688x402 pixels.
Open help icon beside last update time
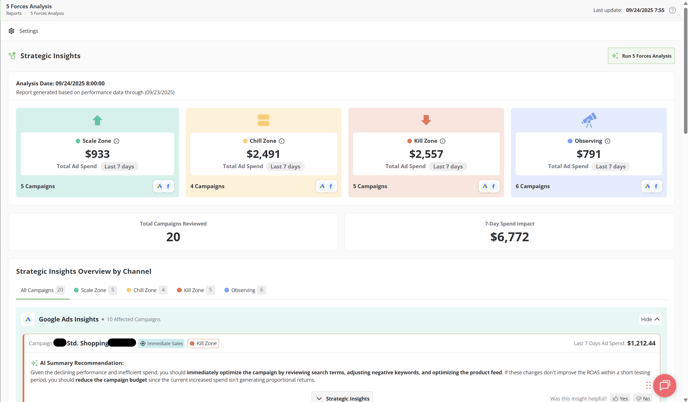(x=672, y=10)
